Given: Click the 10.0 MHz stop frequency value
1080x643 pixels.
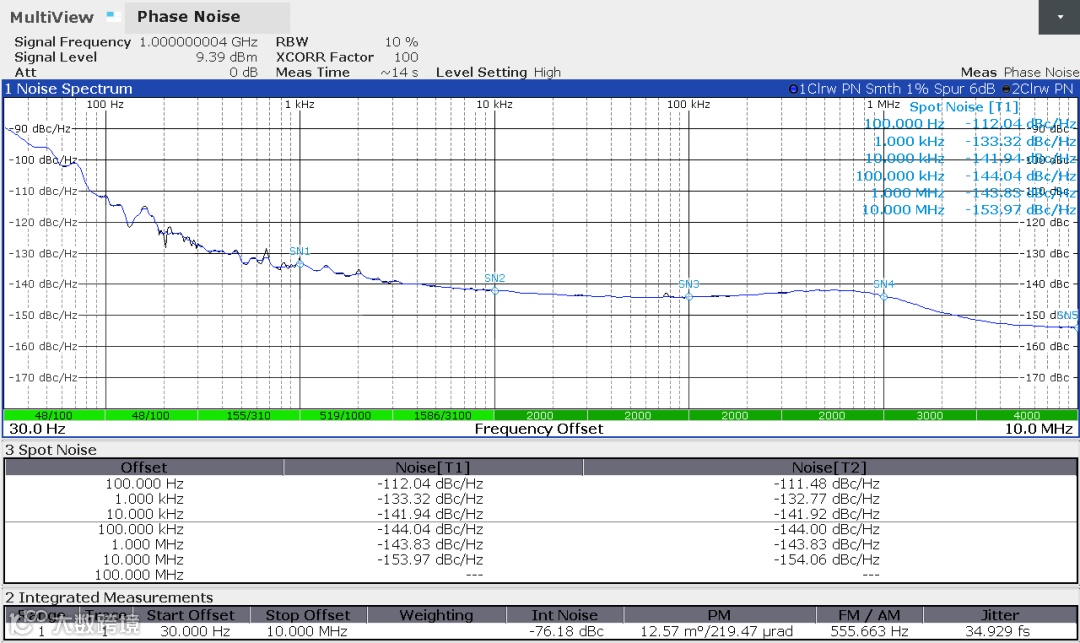Looking at the screenshot, I should (x=1039, y=429).
